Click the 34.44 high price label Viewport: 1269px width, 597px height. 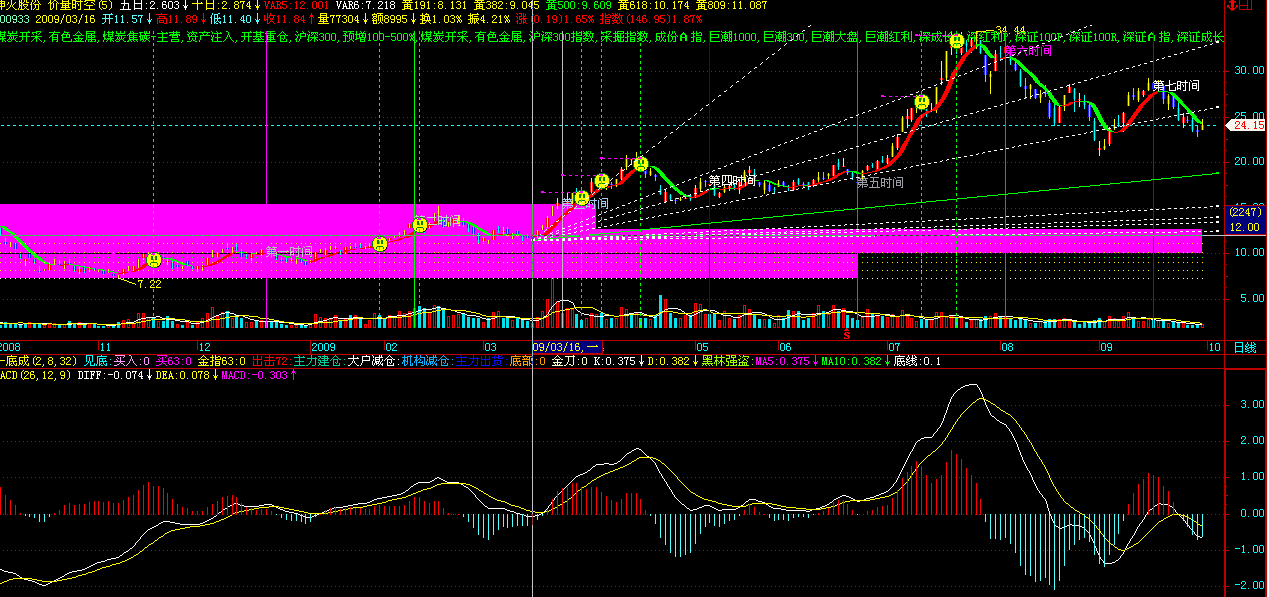tap(1010, 30)
